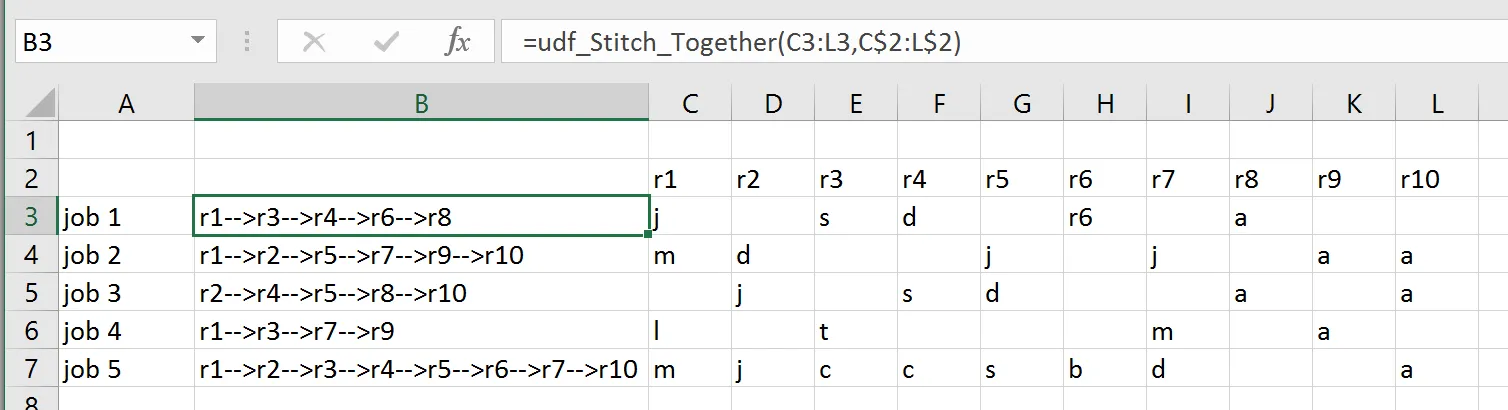This screenshot has height=410, width=1508.
Task: Click the Select All corner triangle
Action: (40, 102)
